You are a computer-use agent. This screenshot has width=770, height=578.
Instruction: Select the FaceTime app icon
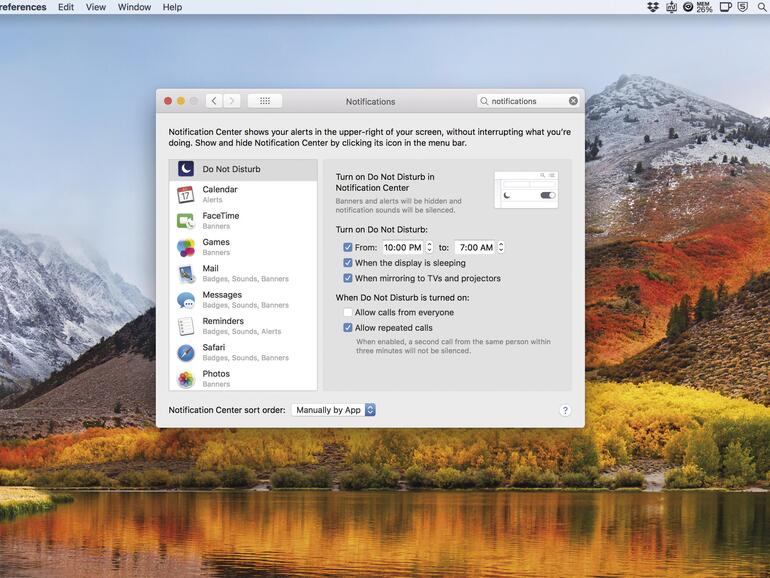coord(186,221)
